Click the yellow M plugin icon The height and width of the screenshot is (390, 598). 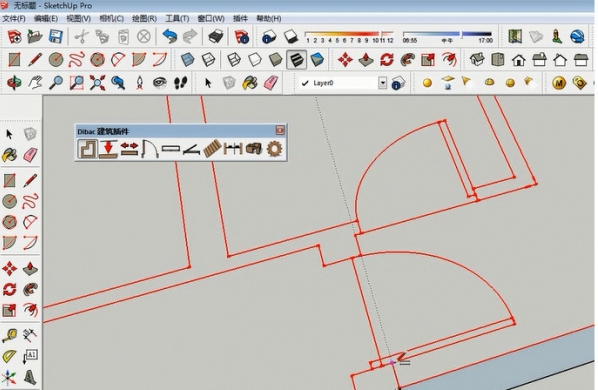tap(559, 83)
